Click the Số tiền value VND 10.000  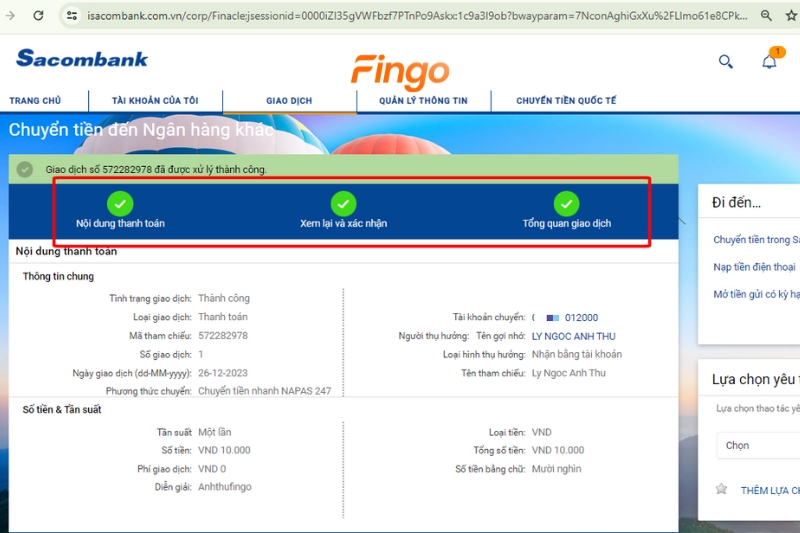pyautogui.click(x=224, y=450)
